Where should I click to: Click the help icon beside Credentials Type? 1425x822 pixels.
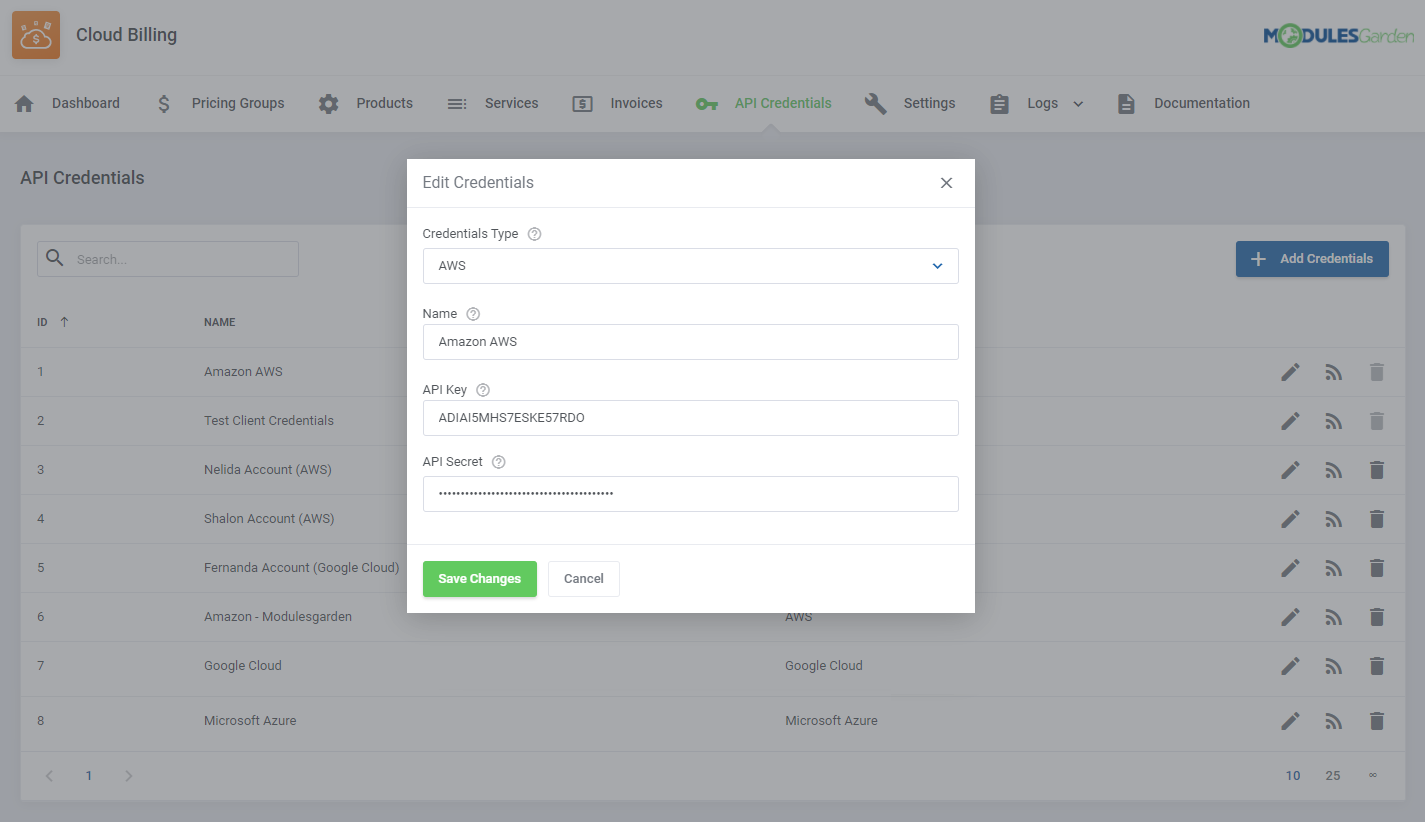(x=534, y=234)
